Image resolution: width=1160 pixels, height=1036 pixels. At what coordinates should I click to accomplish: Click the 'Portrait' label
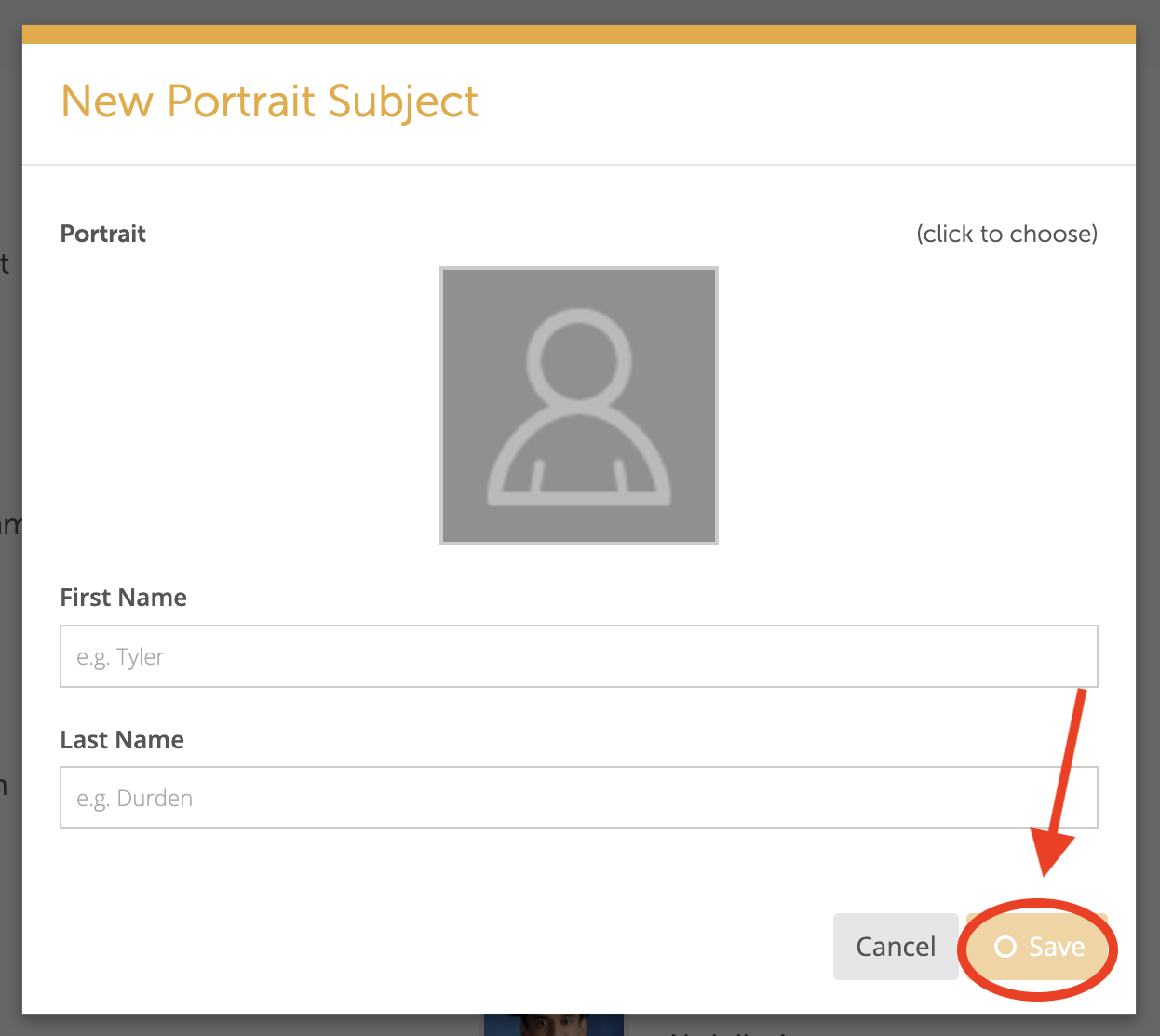tap(103, 234)
